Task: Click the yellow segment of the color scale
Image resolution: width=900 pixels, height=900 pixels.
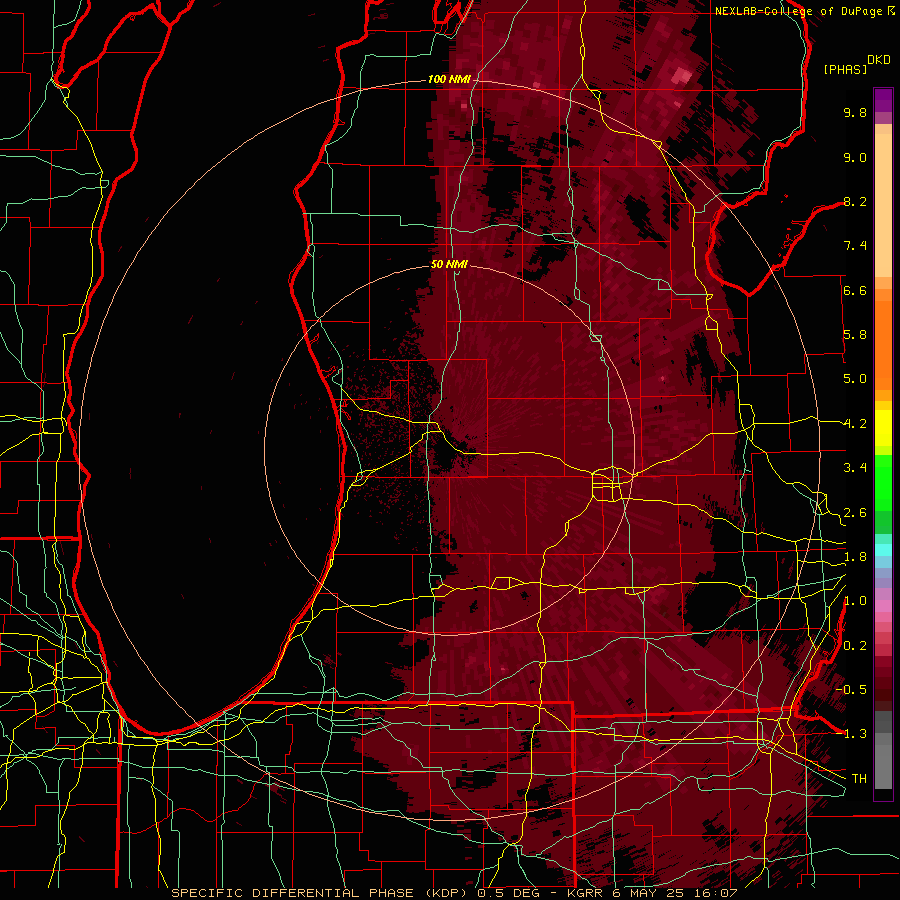Action: (x=883, y=428)
